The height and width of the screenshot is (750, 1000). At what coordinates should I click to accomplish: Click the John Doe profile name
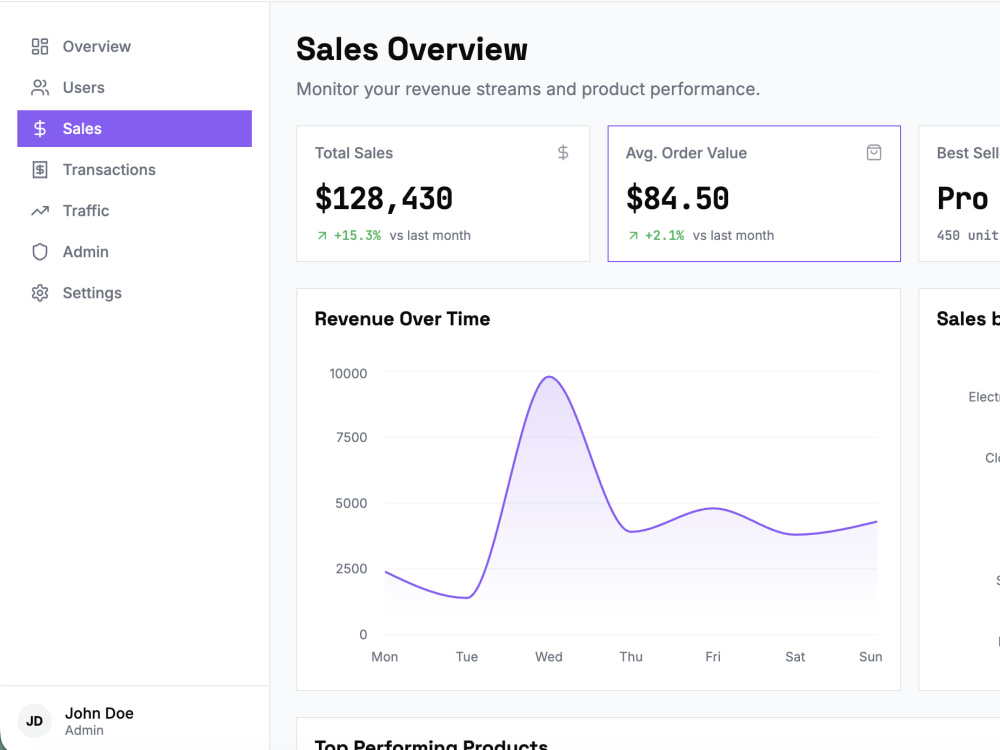(99, 713)
